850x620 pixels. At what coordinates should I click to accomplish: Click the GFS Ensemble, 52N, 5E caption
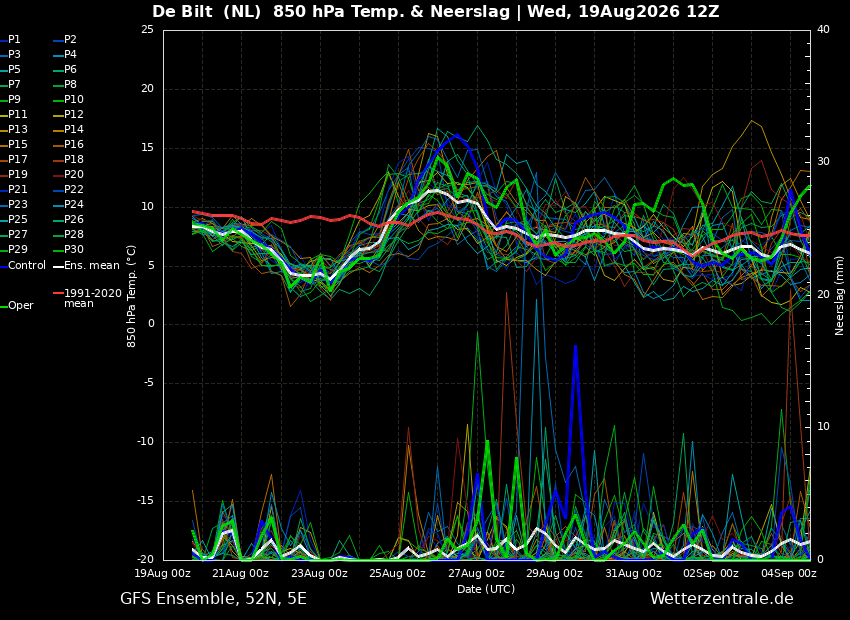pos(213,599)
